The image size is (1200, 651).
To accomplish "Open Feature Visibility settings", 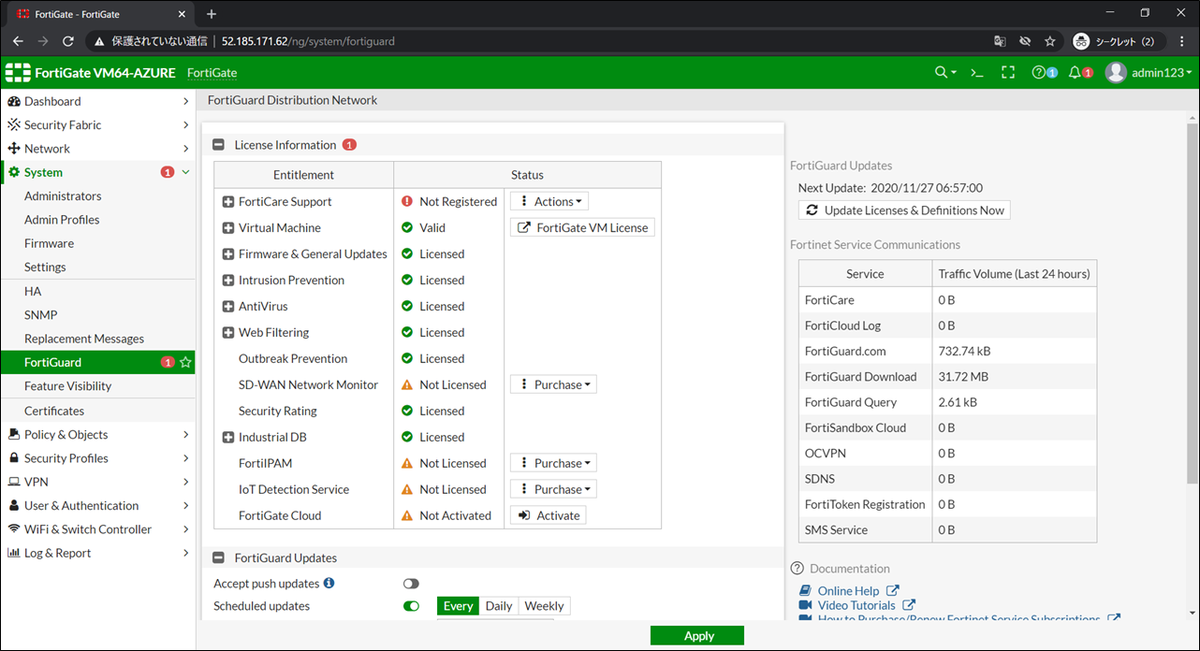I will click(68, 386).
